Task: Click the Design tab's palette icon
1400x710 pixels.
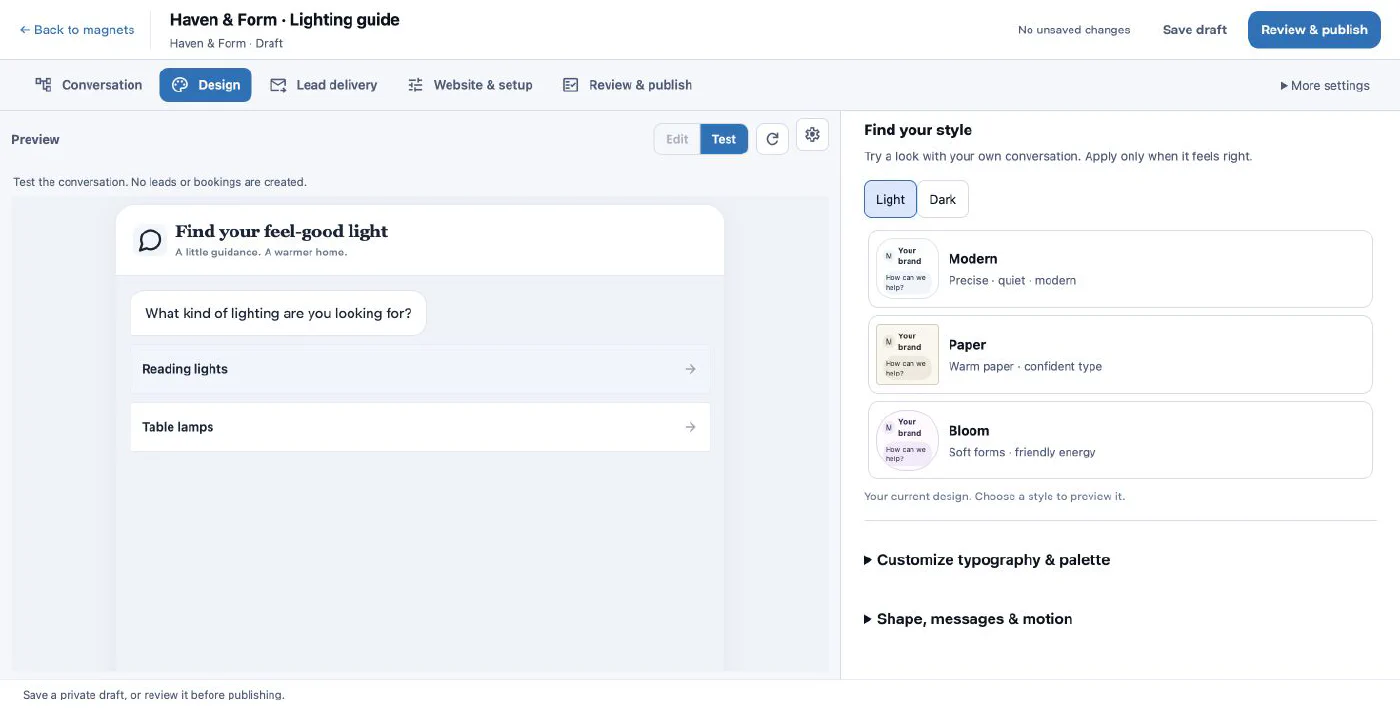Action: pos(180,85)
